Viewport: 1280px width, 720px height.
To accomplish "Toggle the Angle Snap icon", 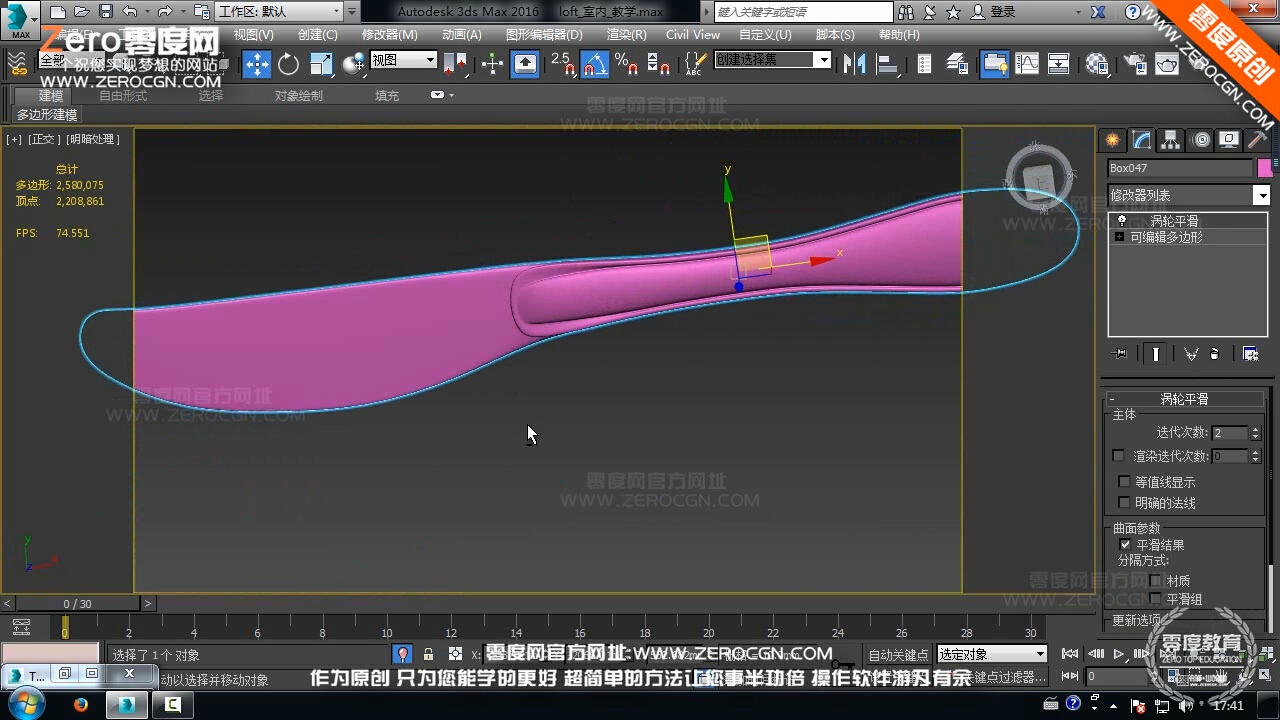I will coord(595,64).
